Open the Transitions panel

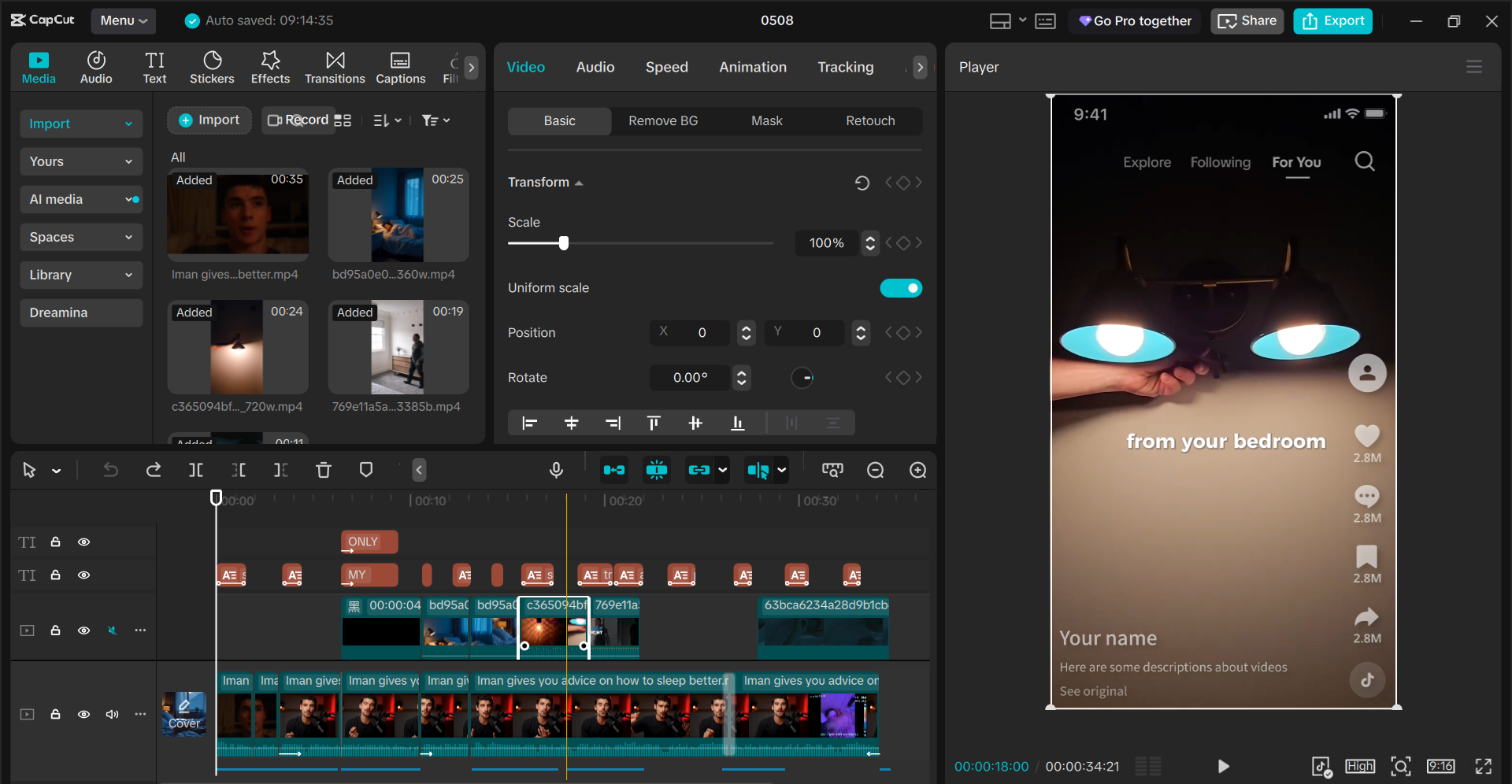click(x=335, y=68)
